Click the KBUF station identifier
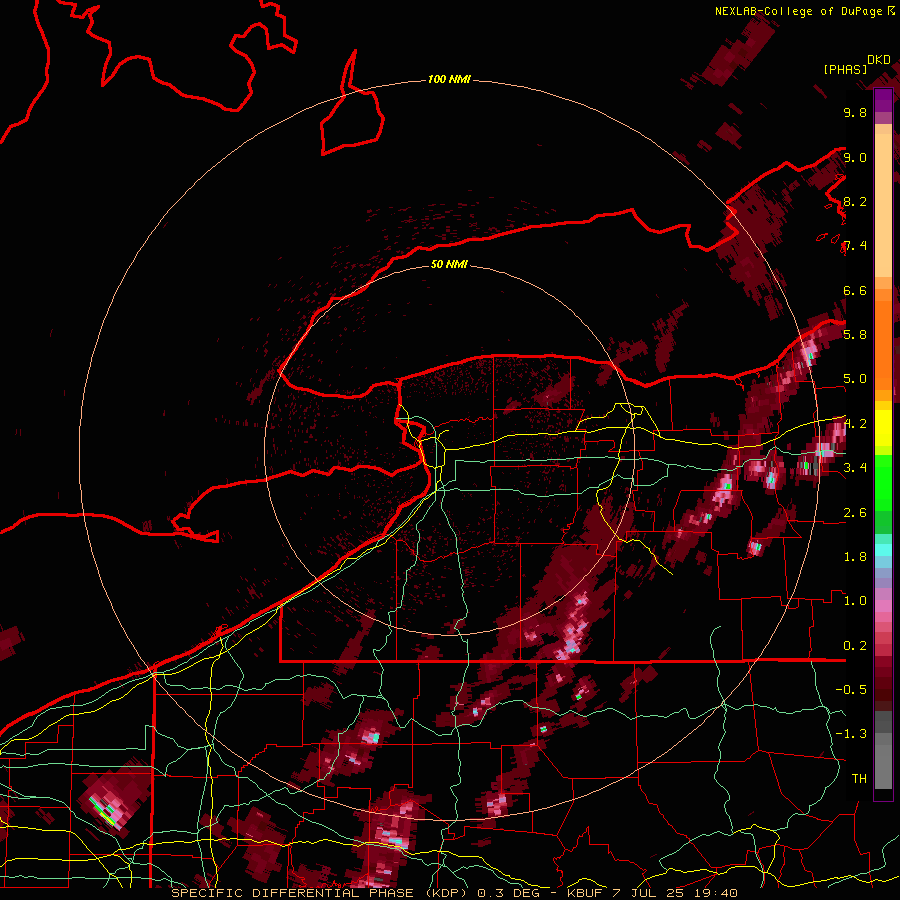The image size is (900, 900). point(585,893)
